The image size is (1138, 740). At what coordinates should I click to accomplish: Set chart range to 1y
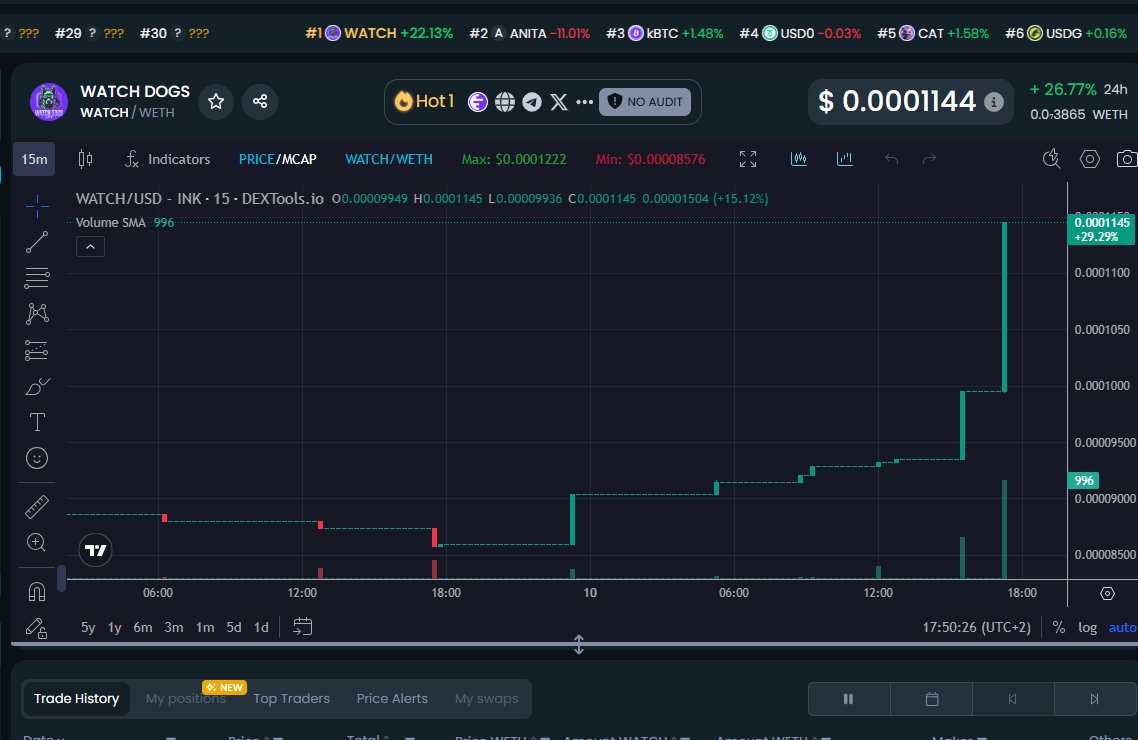point(115,628)
